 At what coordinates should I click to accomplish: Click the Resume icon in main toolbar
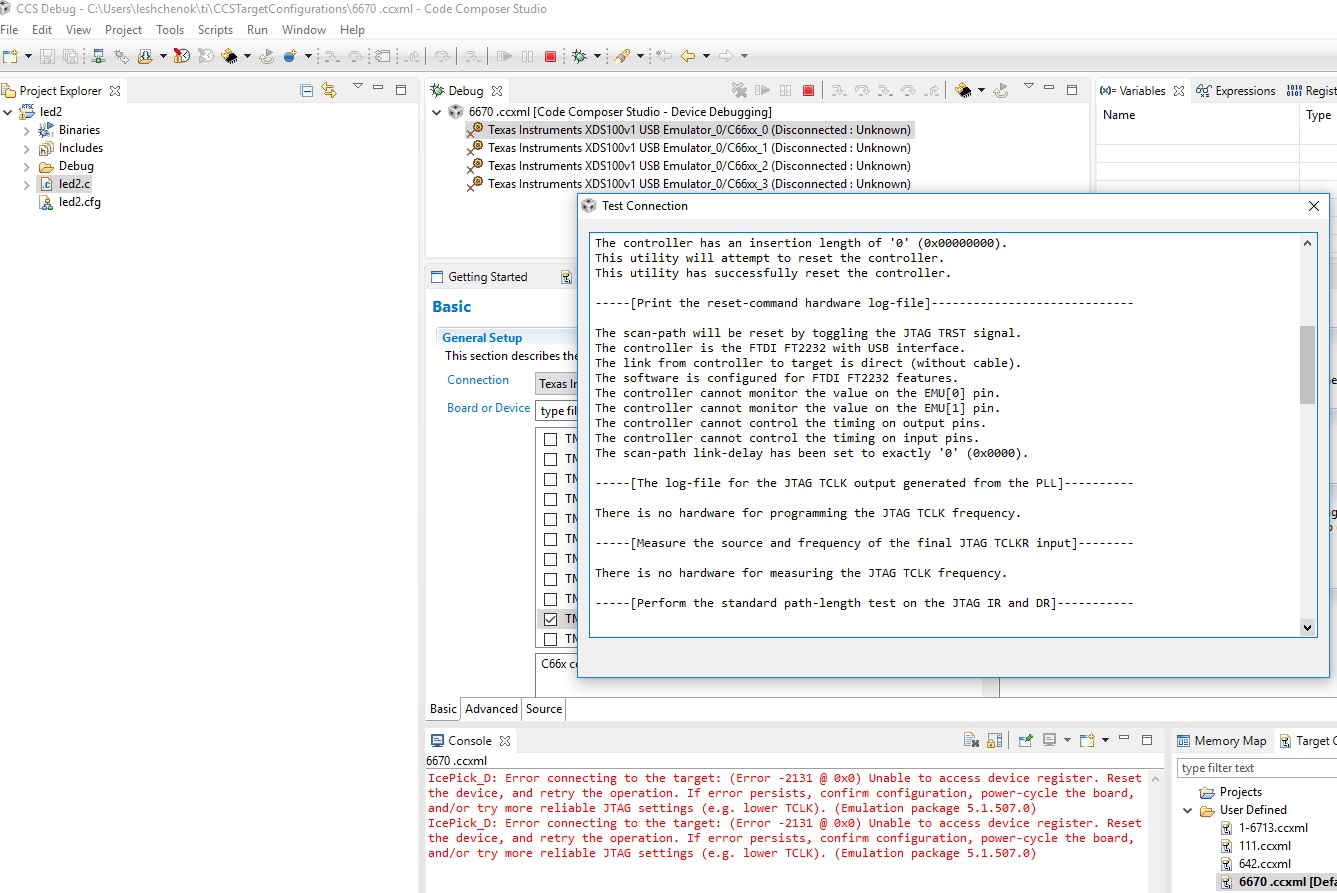click(504, 57)
